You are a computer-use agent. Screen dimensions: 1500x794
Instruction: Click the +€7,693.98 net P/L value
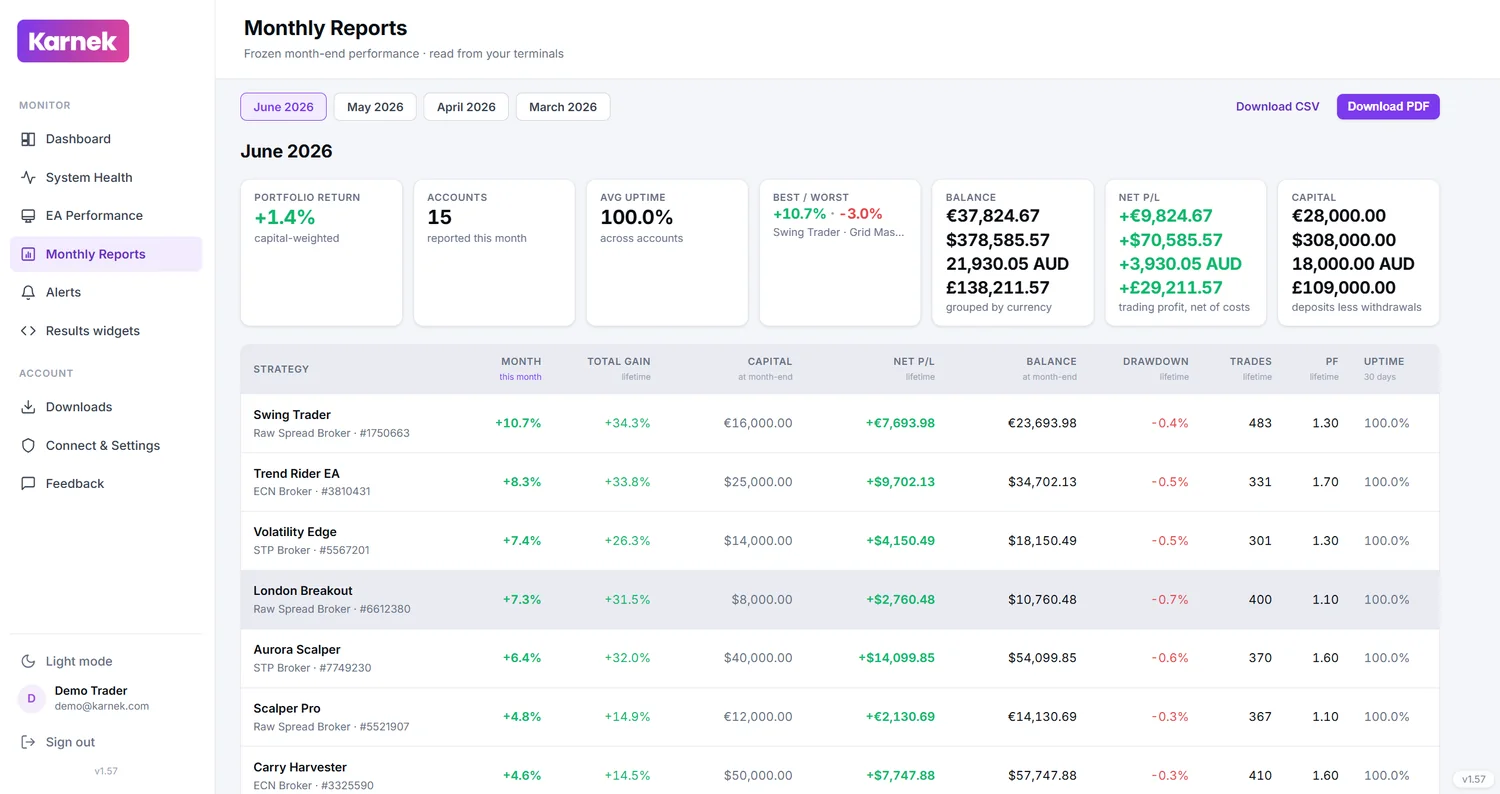(900, 423)
